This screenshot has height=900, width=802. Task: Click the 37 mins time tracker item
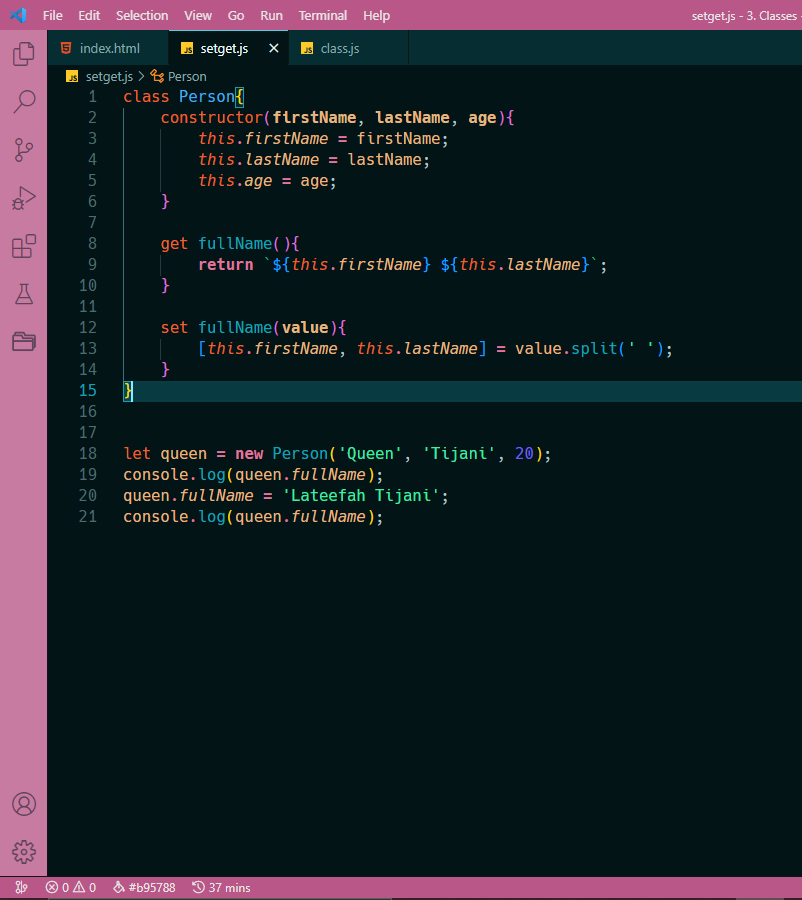tap(221, 887)
